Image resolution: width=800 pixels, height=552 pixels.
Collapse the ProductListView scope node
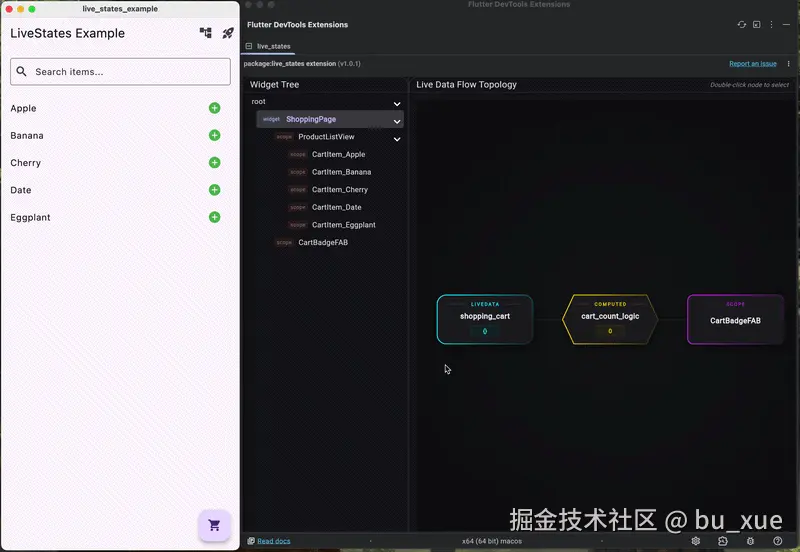[x=396, y=139]
